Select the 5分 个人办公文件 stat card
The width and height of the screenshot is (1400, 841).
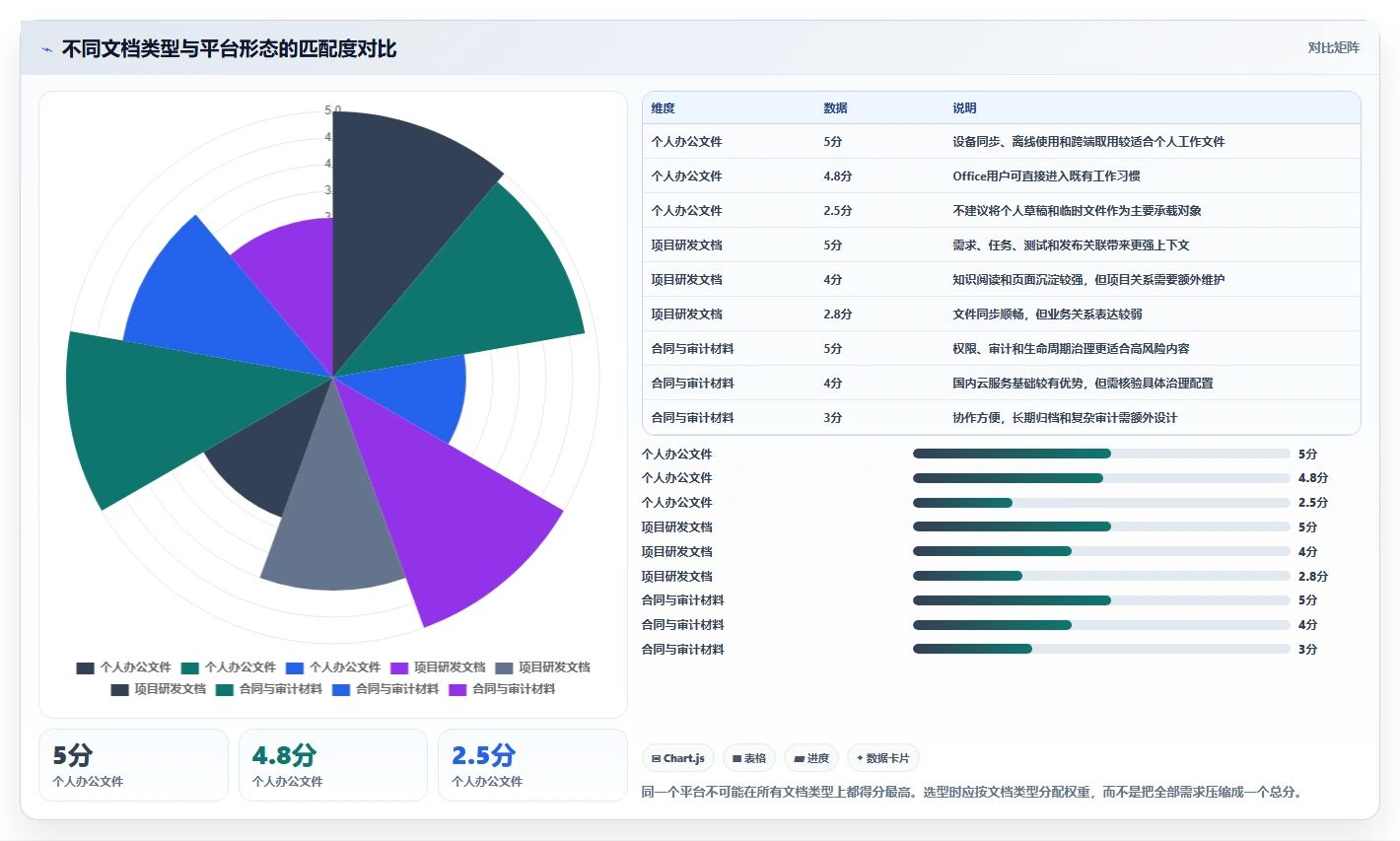click(133, 765)
